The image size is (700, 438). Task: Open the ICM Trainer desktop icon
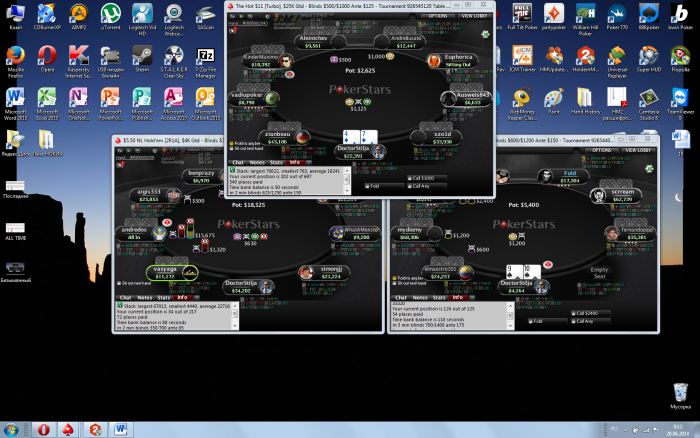pyautogui.click(x=522, y=57)
